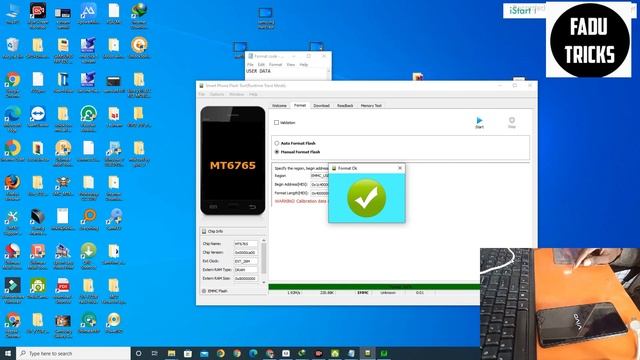Open Notepad's Format menu
The image size is (640, 360).
pos(276,64)
